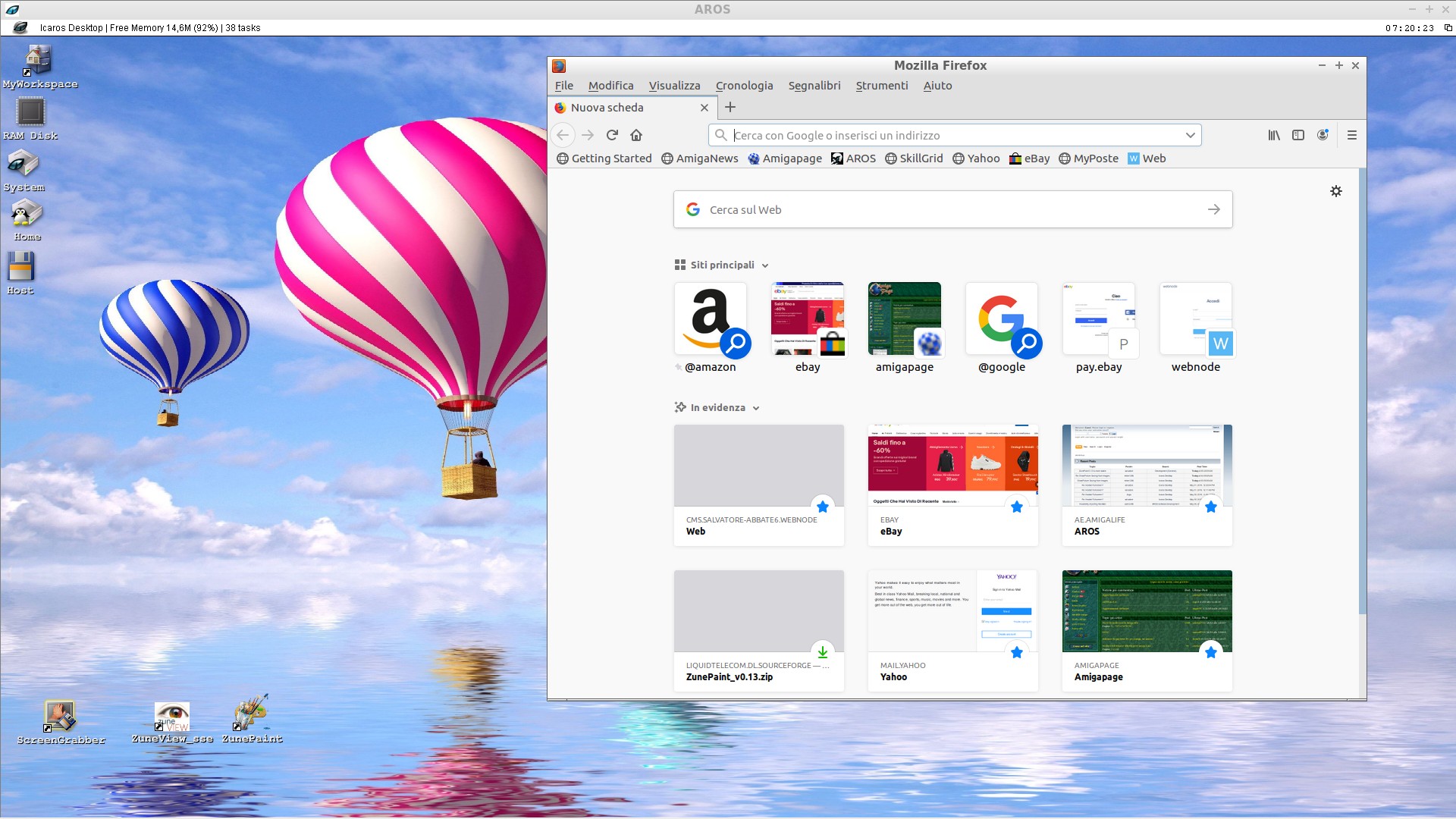
Task: Click the Firefox reload page icon
Action: click(612, 135)
